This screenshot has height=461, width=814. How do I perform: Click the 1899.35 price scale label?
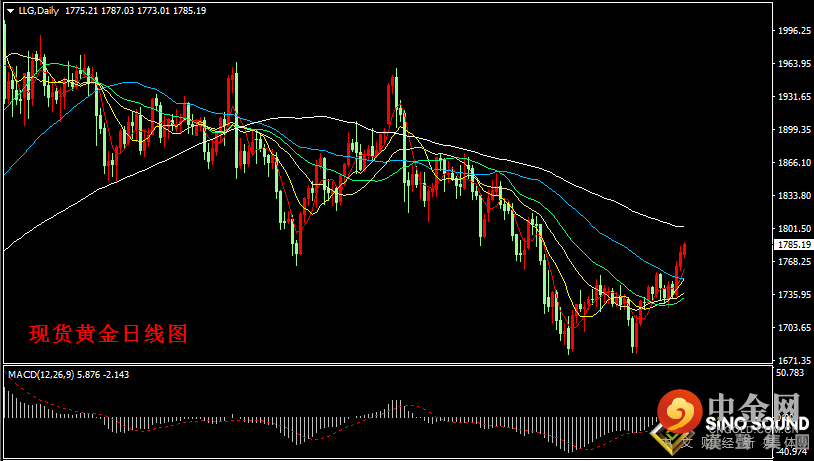coord(794,130)
